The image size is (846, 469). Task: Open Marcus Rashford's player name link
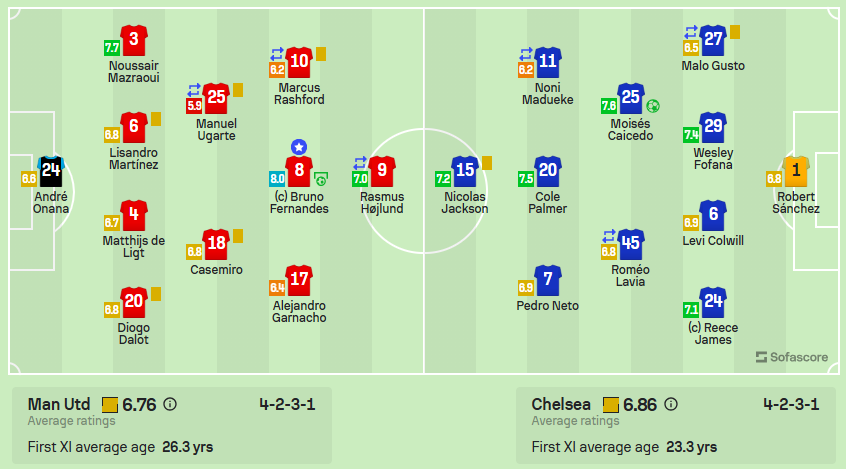[299, 94]
